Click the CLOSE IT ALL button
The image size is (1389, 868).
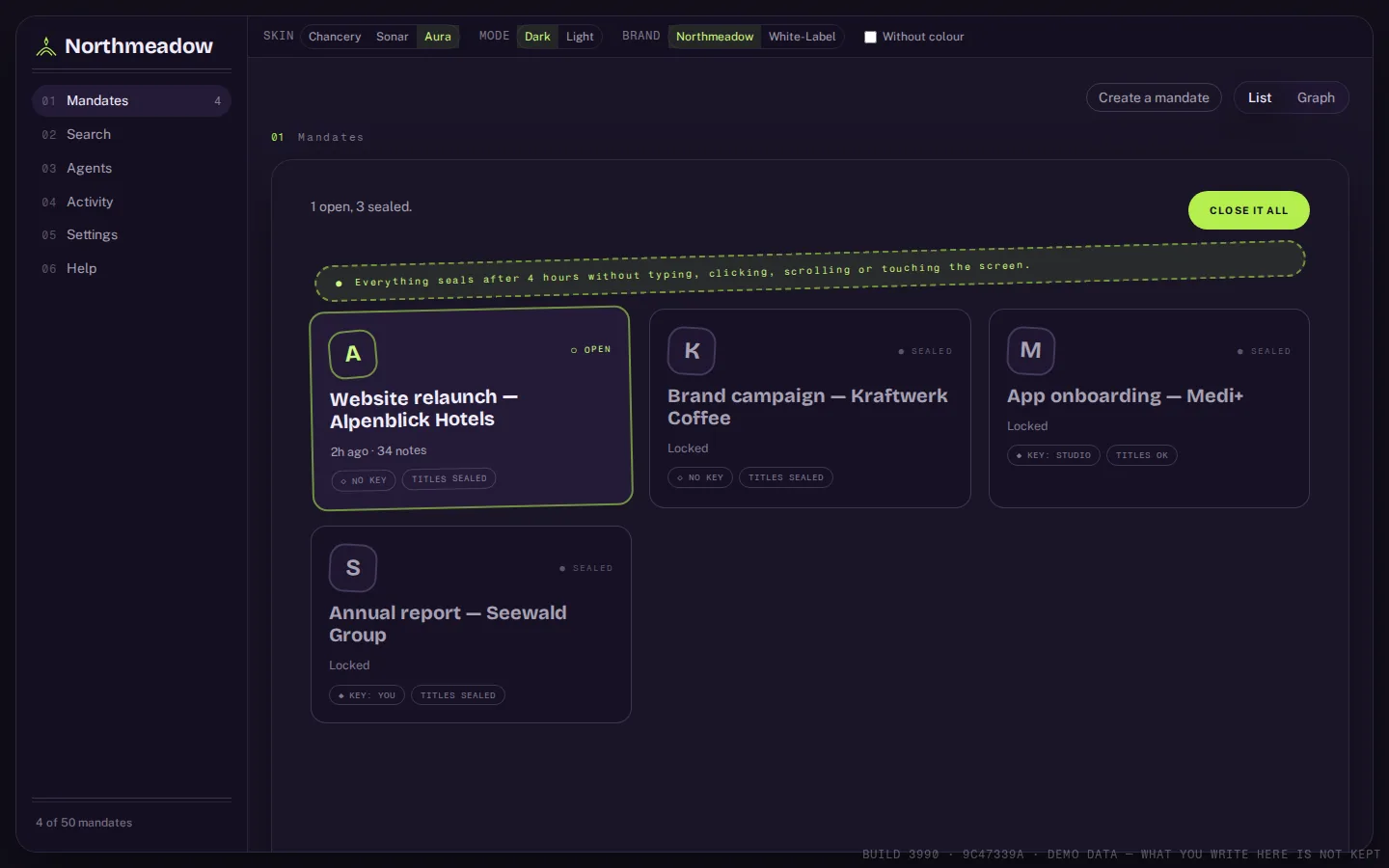point(1248,210)
